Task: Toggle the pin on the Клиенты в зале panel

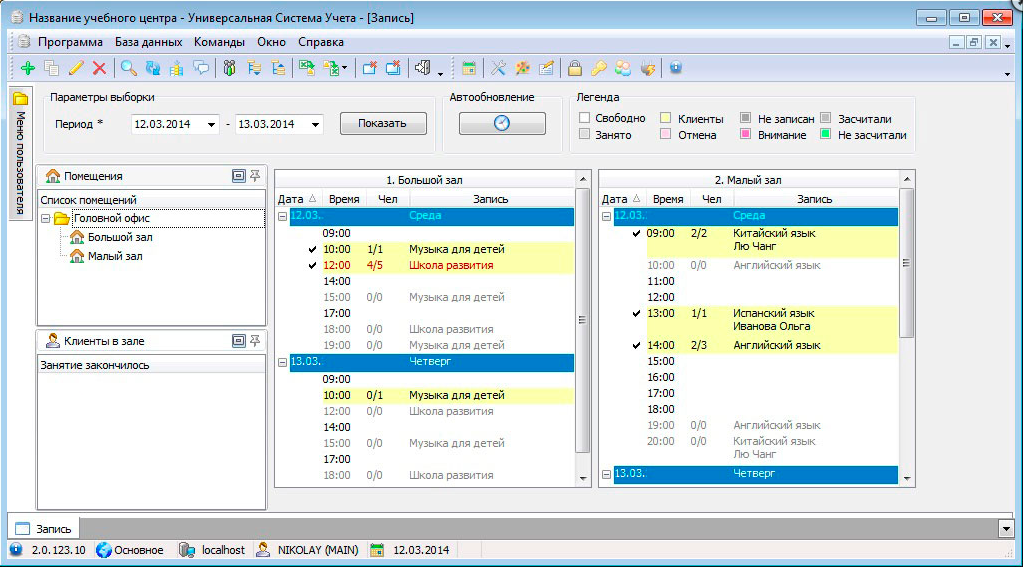Action: pyautogui.click(x=255, y=341)
